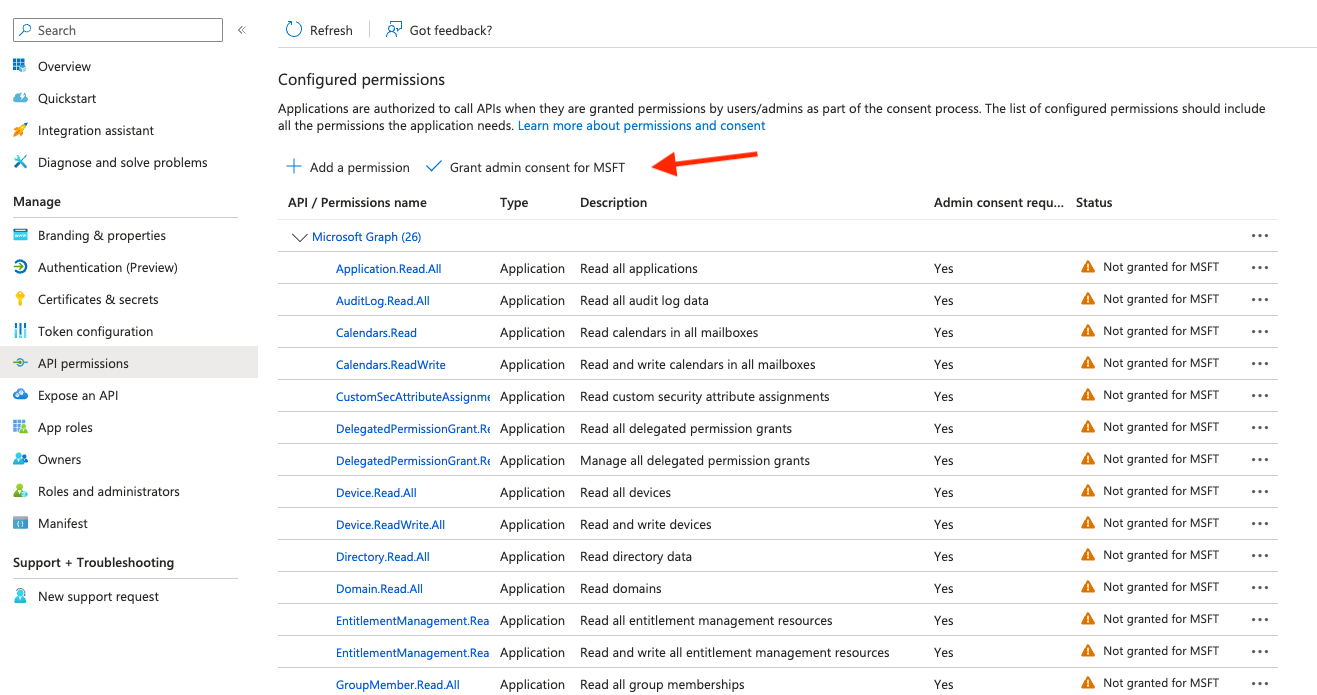Click the Refresh circular arrow icon
This screenshot has width=1317, height=695.
(x=294, y=30)
